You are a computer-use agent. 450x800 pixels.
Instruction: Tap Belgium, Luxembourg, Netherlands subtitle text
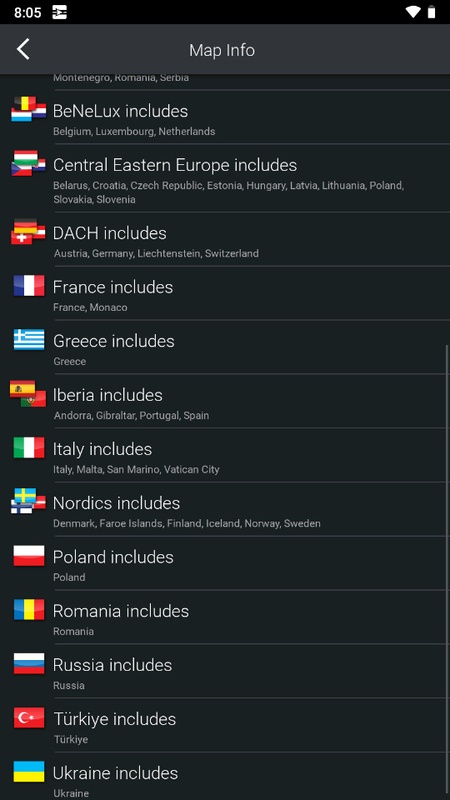(x=134, y=132)
